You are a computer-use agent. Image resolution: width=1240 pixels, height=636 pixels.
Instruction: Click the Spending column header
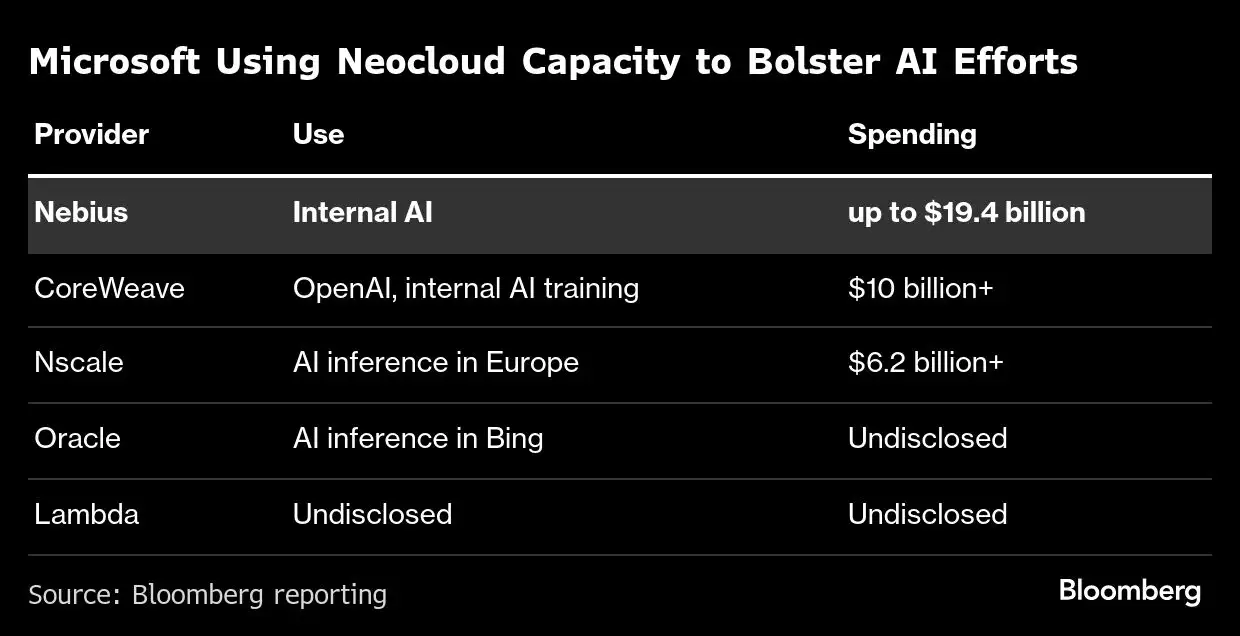(x=911, y=134)
